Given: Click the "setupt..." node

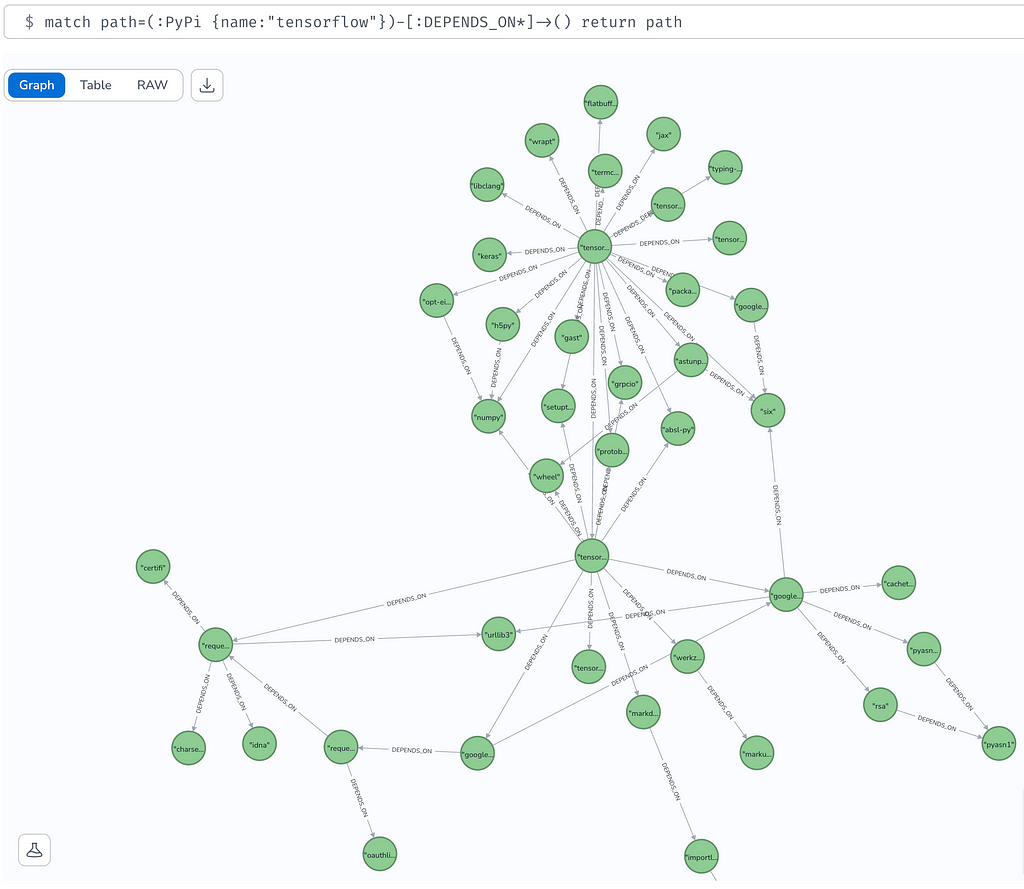Looking at the screenshot, I should point(558,406).
